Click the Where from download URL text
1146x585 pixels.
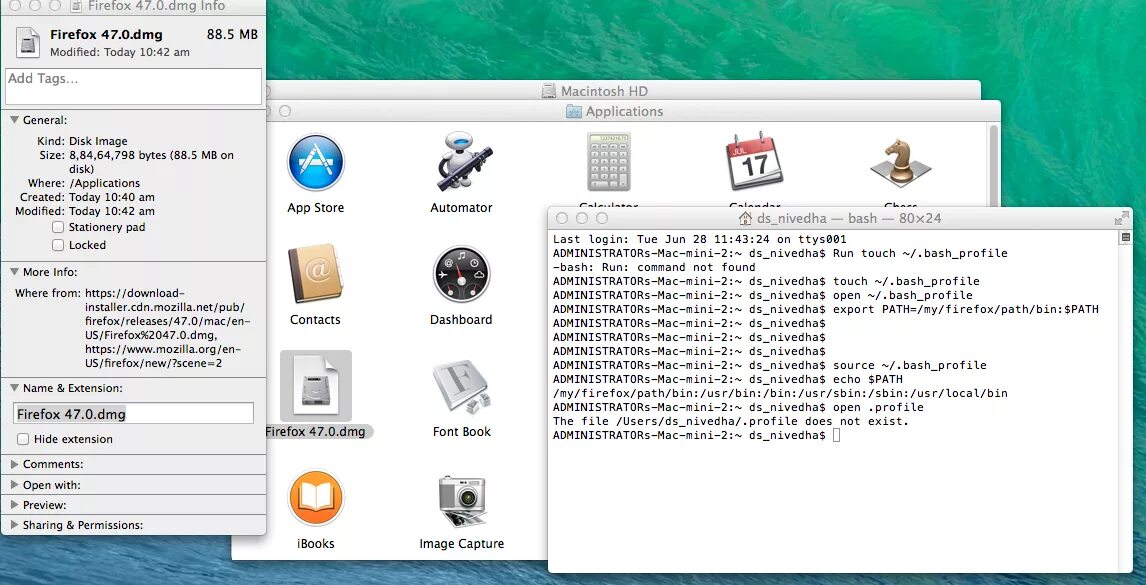(165, 328)
